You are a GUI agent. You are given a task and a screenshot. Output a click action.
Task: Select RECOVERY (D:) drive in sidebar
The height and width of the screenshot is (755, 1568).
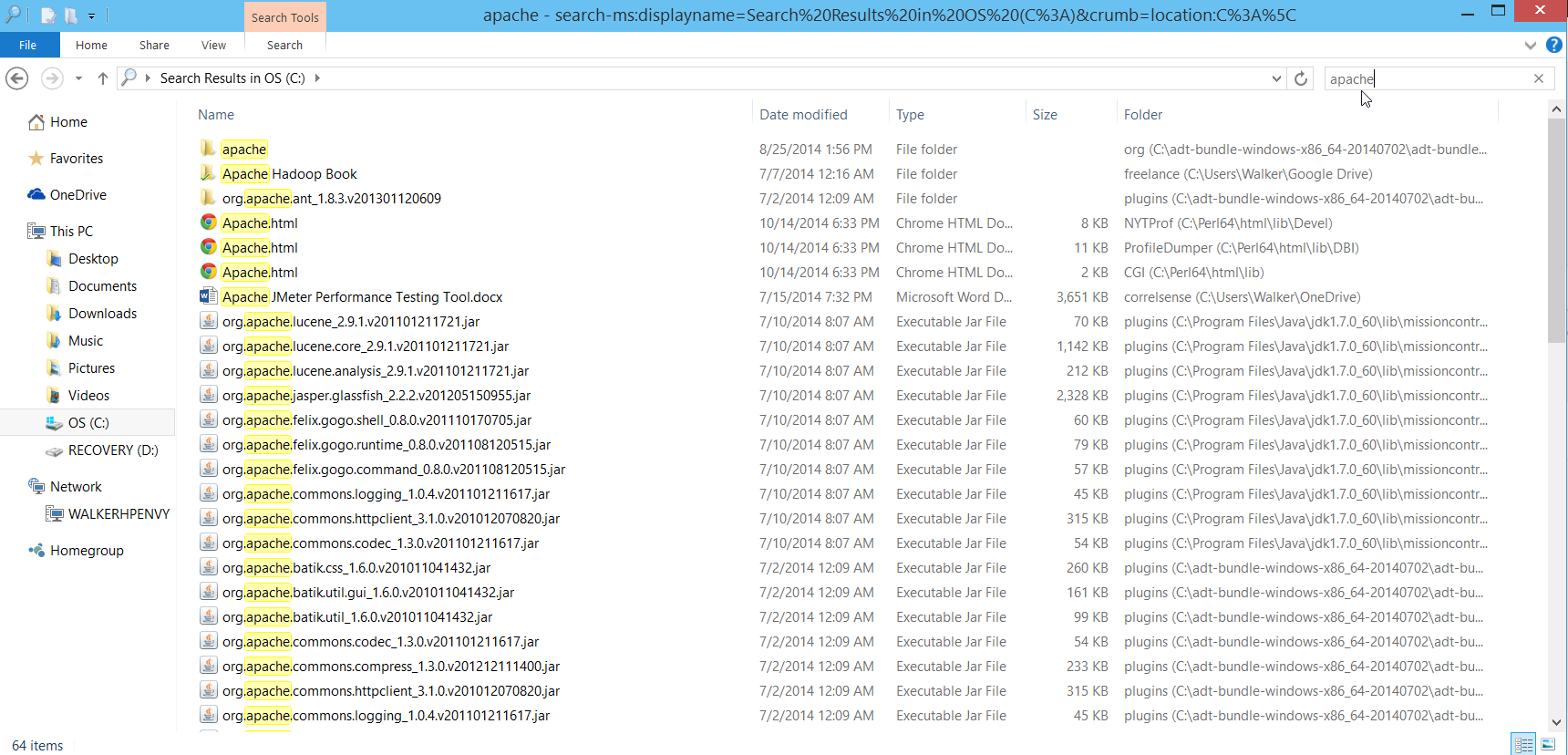(x=113, y=450)
